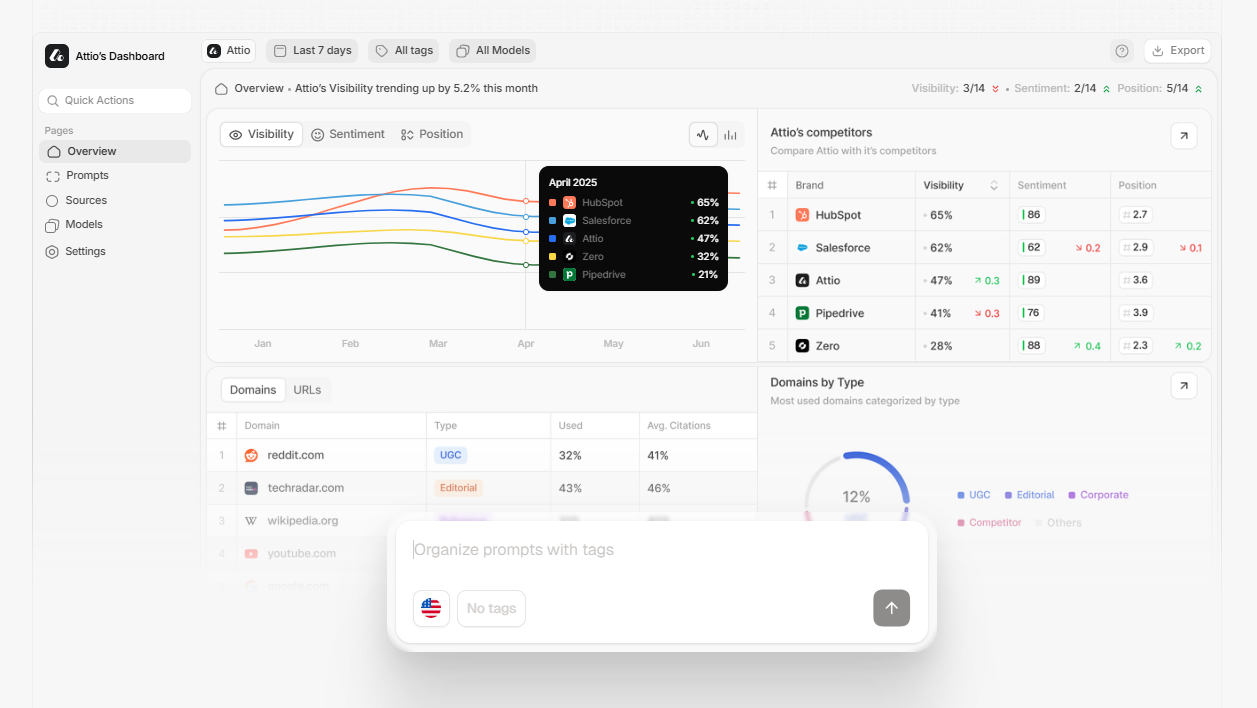Select the Sentiment chart tab
This screenshot has height=708, width=1257.
348,135
